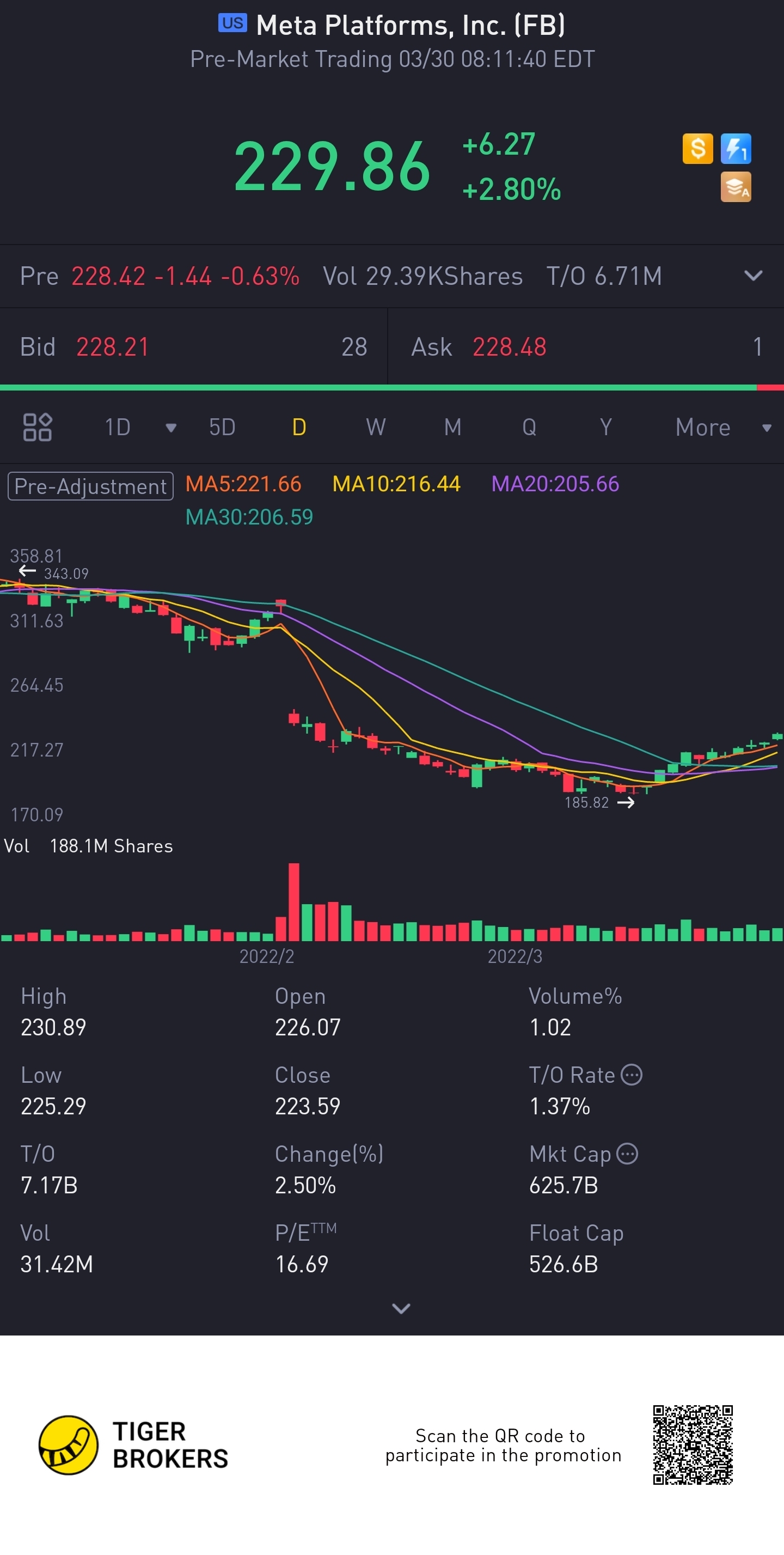This screenshot has width=784, height=1555.
Task: Switch to the 1D chart tab
Action: pos(118,428)
